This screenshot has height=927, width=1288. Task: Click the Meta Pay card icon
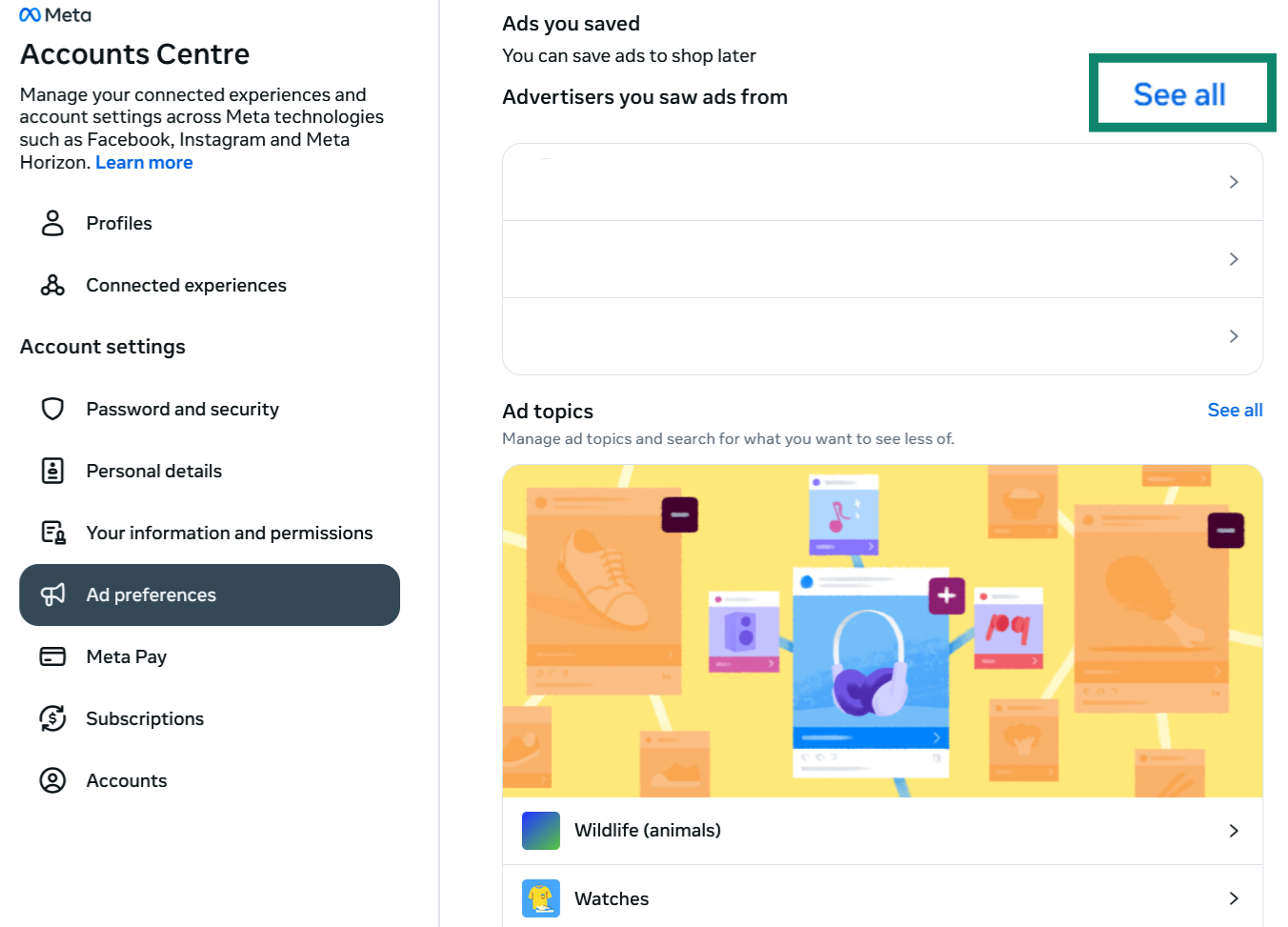52,656
